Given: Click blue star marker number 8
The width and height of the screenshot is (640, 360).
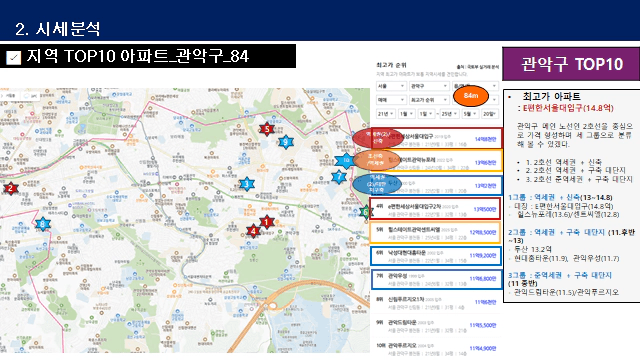Looking at the screenshot, I should [x=42, y=224].
